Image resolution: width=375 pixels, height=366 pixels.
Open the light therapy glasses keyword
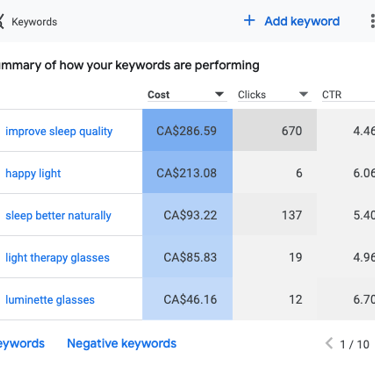(x=57, y=258)
